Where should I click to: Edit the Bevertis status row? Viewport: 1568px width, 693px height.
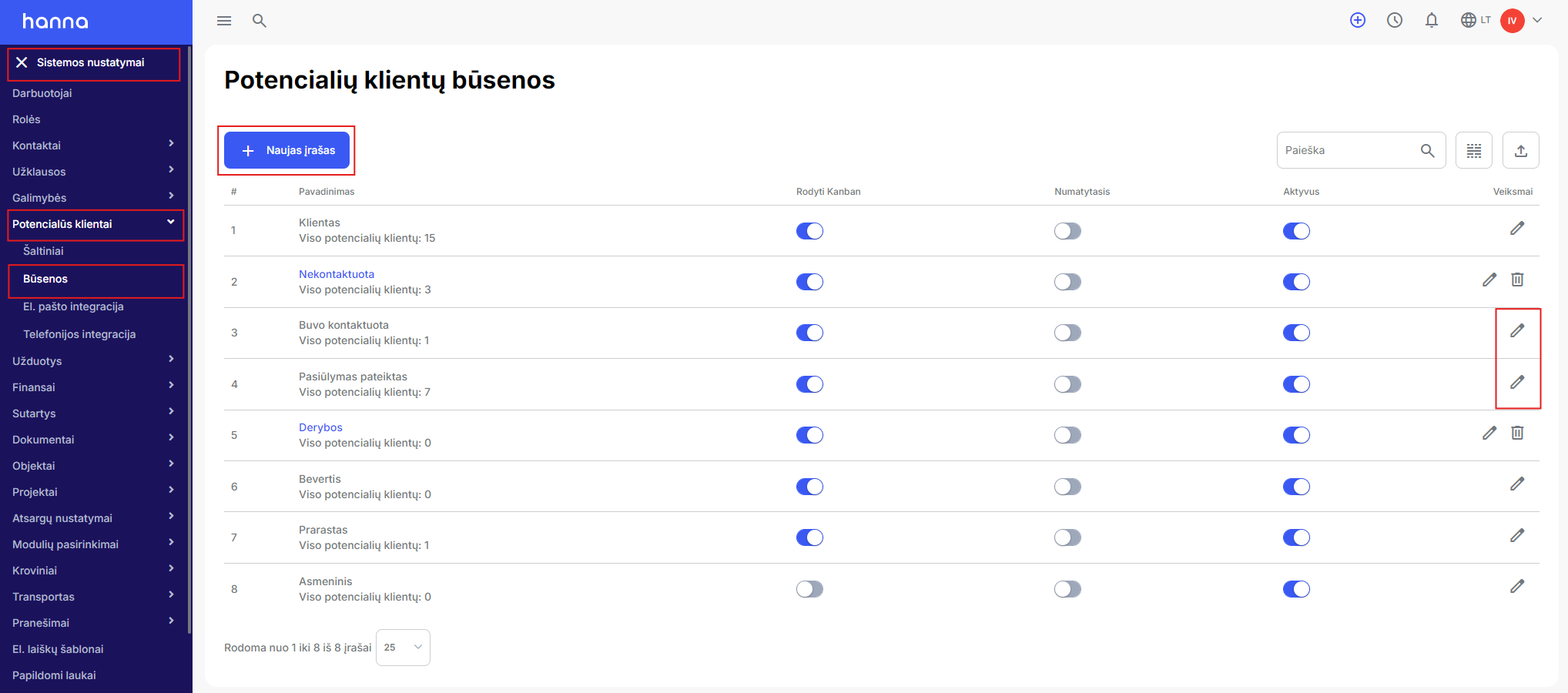[x=1517, y=484]
